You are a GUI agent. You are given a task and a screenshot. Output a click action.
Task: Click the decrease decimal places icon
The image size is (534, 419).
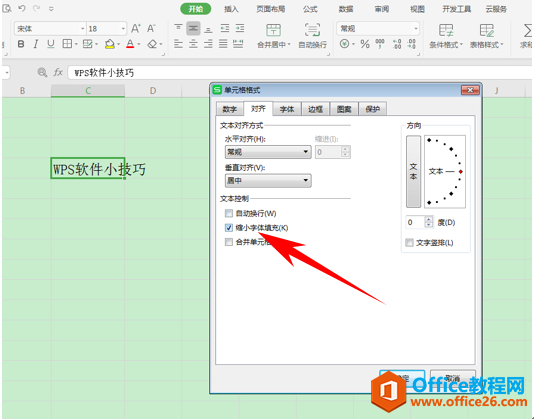click(411, 44)
